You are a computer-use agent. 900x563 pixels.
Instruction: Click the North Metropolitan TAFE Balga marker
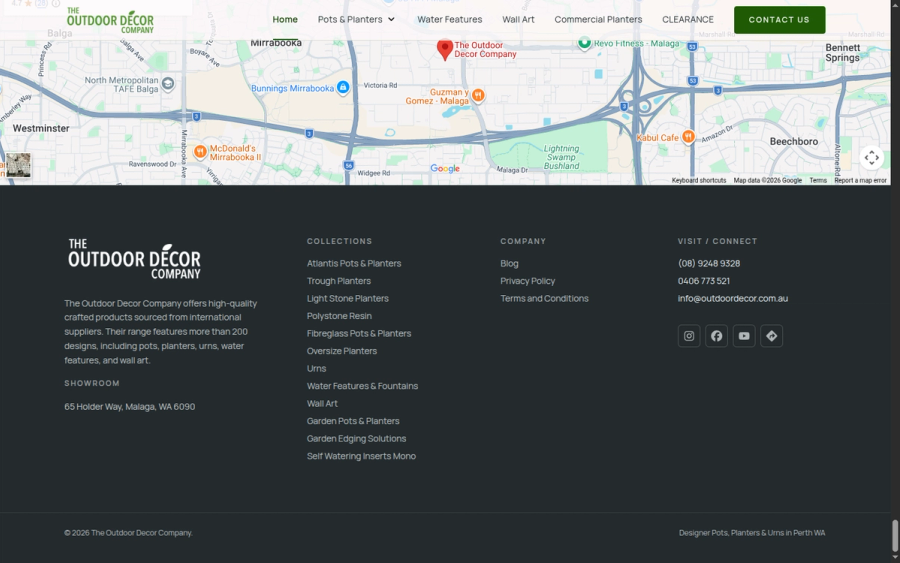[x=168, y=84]
